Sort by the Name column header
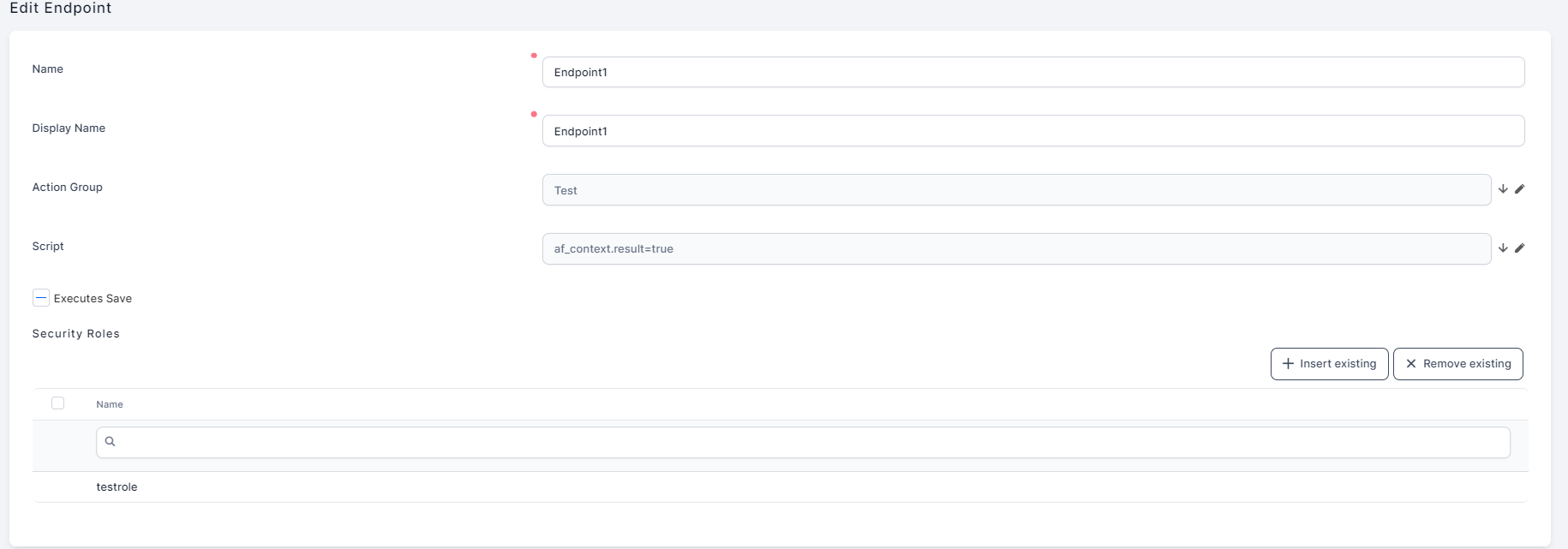1568x549 pixels. click(x=110, y=404)
